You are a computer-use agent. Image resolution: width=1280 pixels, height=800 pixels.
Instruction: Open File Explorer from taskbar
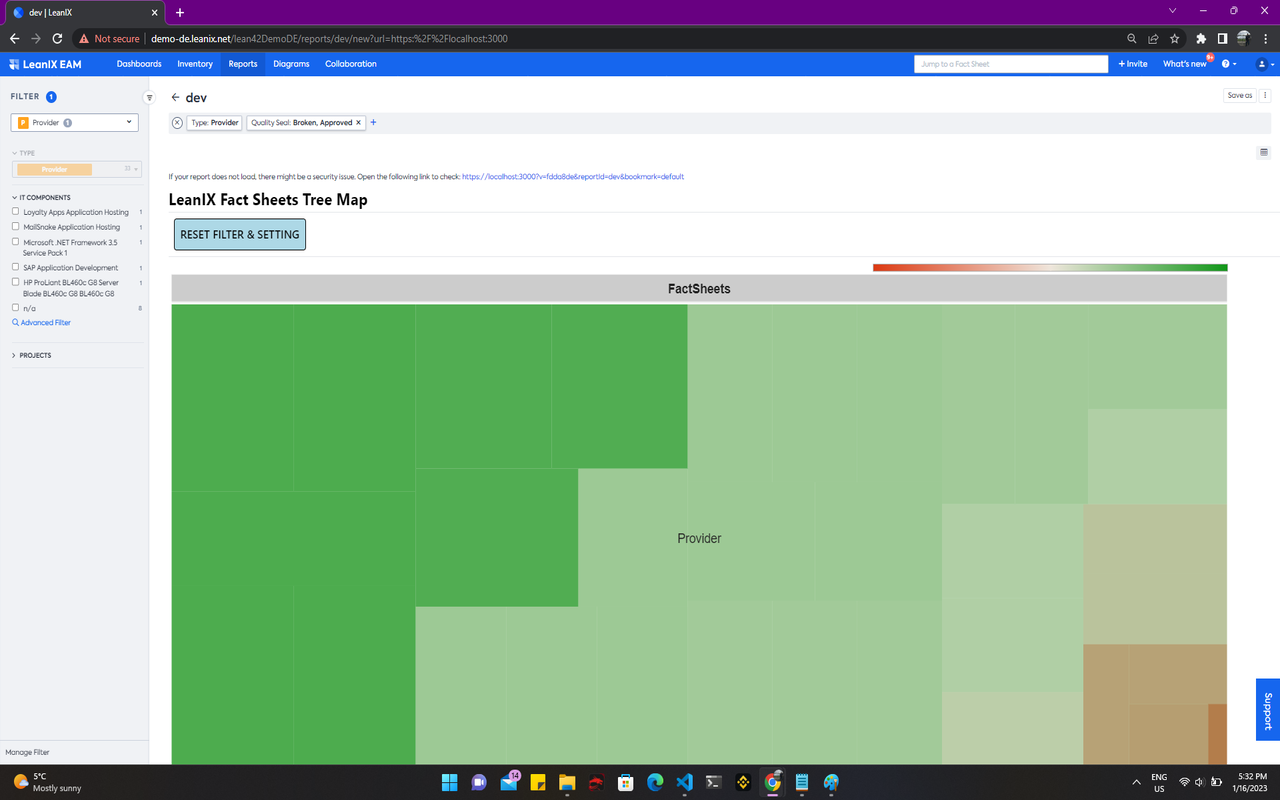tap(567, 782)
